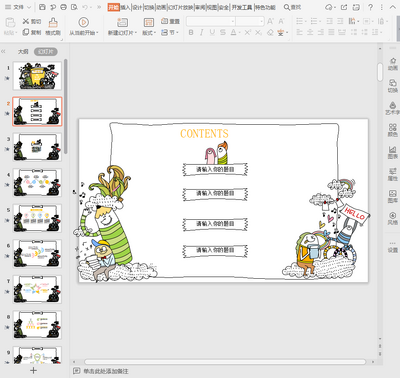The image size is (400, 378).
Task: Click the Copy (复制) button
Action: point(32,32)
